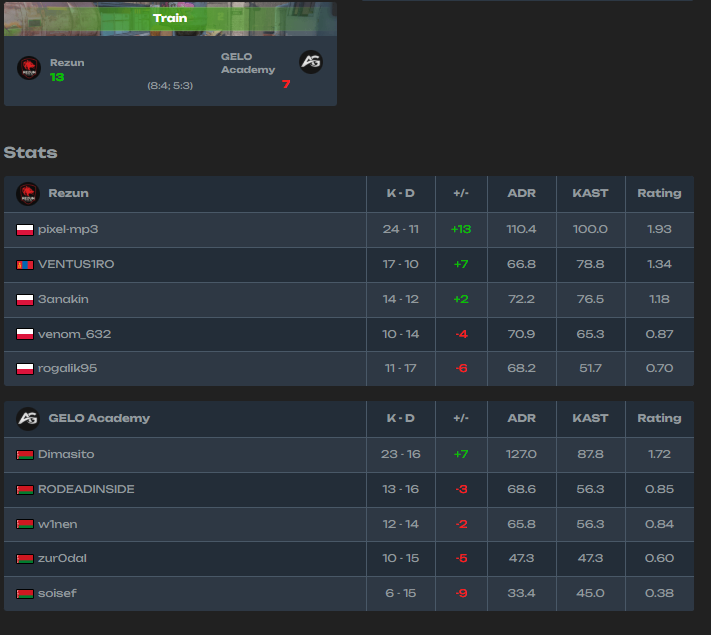Click the flag icon next to venom_632
This screenshot has width=711, height=635.
pyautogui.click(x=25, y=335)
